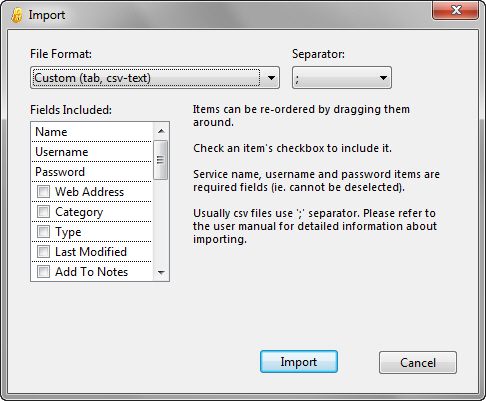Select the Custom (tab, csv-text) combo box

tap(155, 78)
